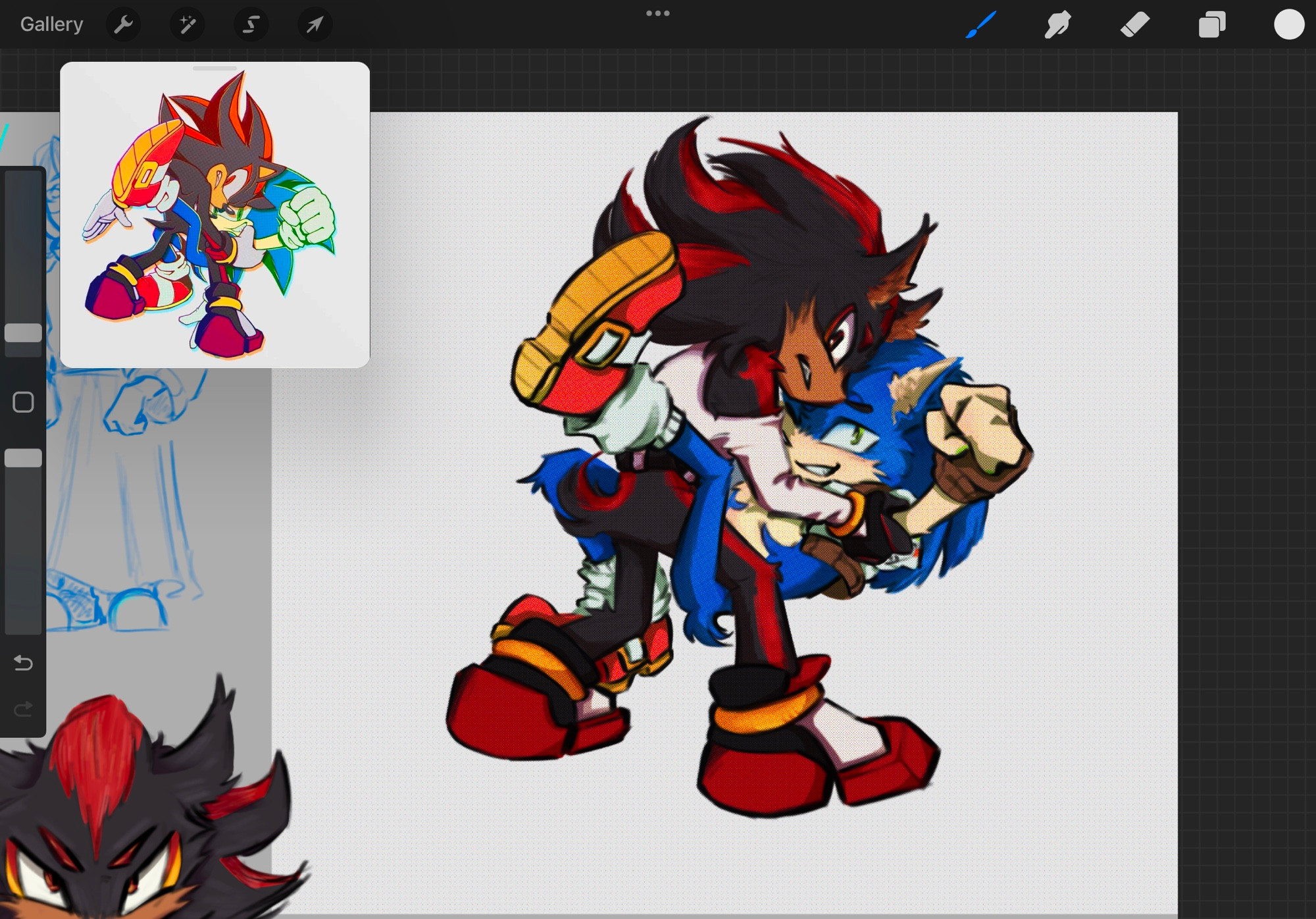Open the Gallery
The image size is (1316, 919).
(51, 24)
